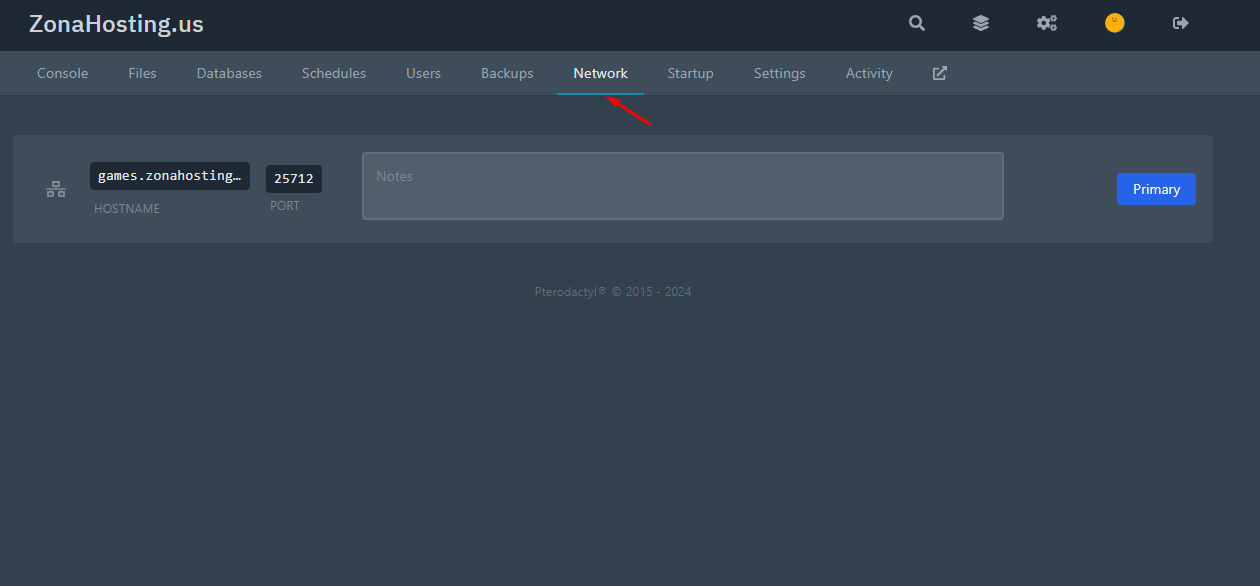
Task: Switch to the Startup tab
Action: 690,73
